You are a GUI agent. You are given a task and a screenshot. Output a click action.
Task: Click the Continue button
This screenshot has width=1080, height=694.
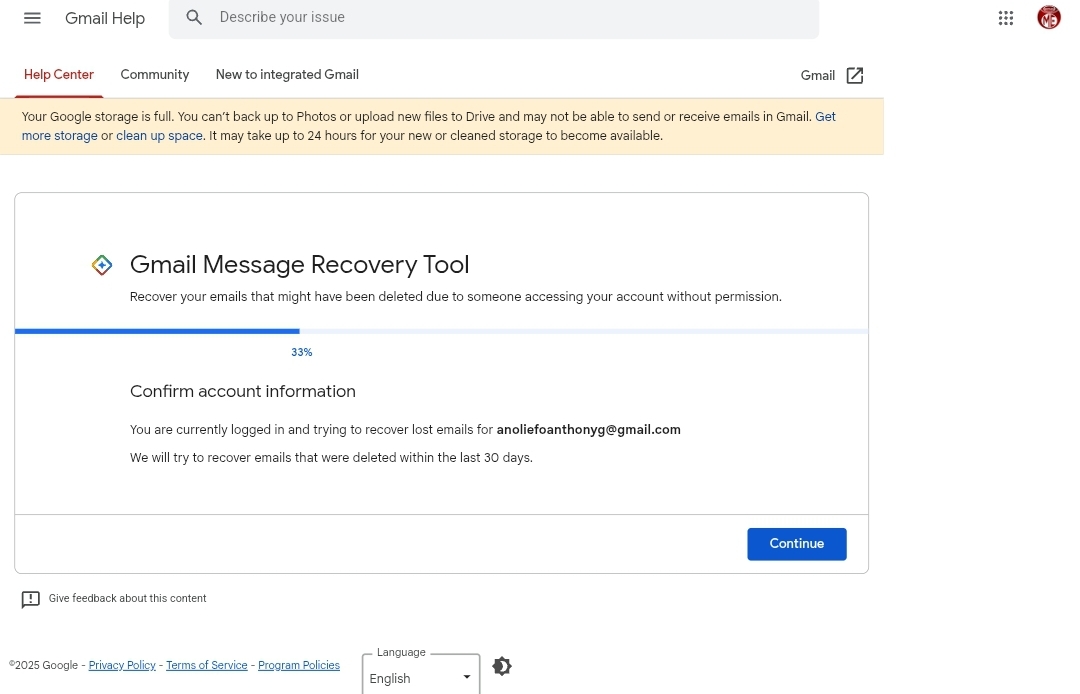(796, 544)
